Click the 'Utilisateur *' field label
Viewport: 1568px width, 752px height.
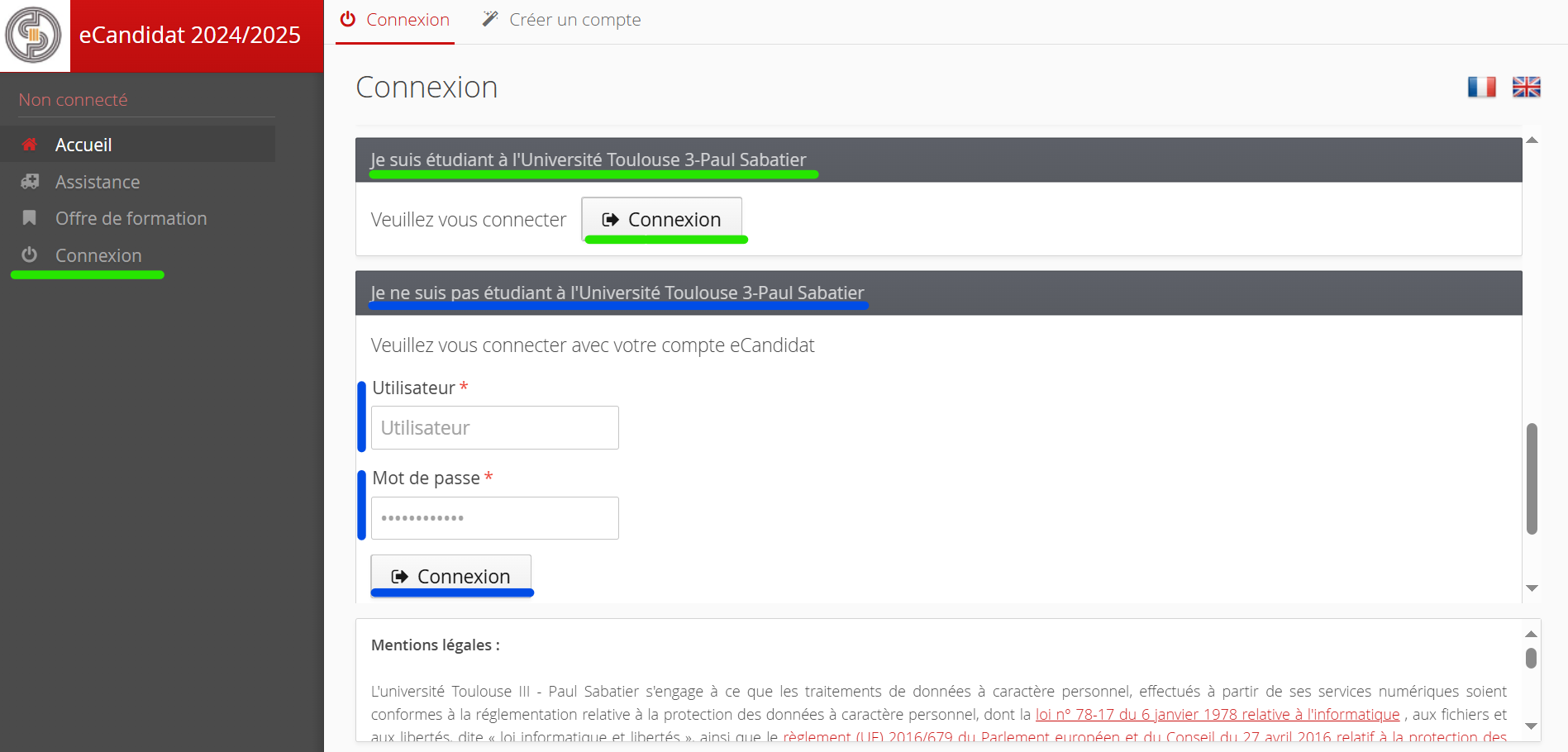pos(420,388)
